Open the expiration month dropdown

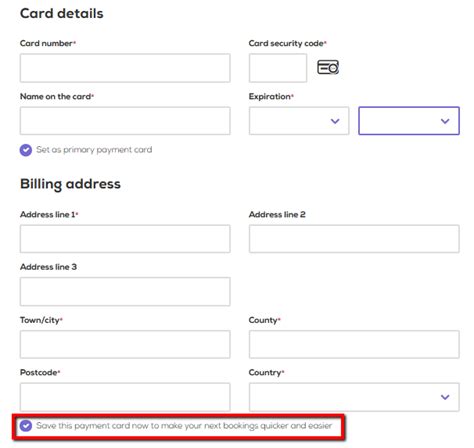tap(299, 121)
